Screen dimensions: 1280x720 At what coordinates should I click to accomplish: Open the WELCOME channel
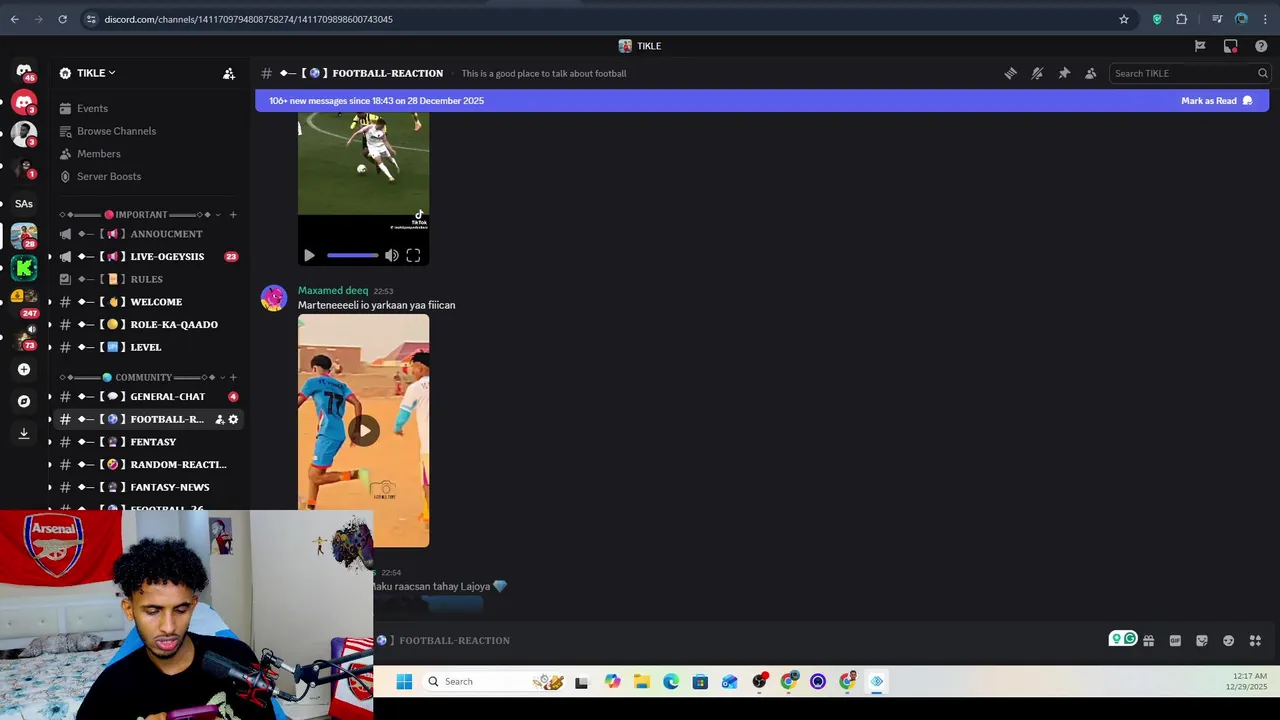point(148,302)
